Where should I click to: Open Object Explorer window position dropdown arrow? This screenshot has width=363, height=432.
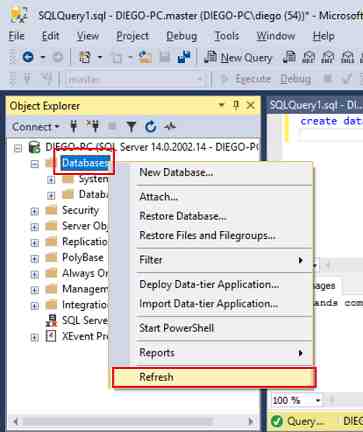click(x=221, y=105)
